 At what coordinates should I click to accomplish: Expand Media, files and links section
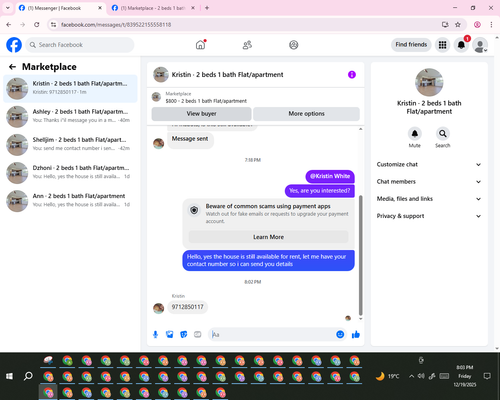[x=429, y=199]
